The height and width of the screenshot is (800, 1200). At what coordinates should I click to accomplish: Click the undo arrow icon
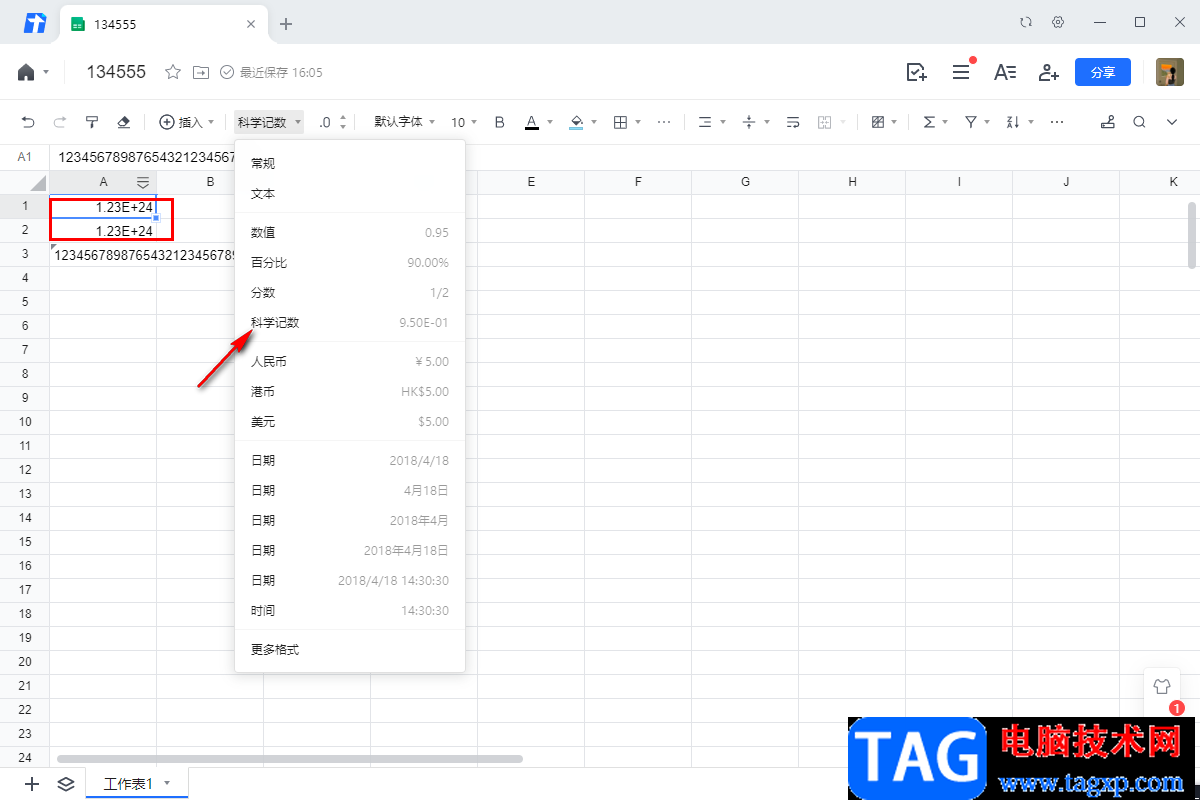coord(28,122)
